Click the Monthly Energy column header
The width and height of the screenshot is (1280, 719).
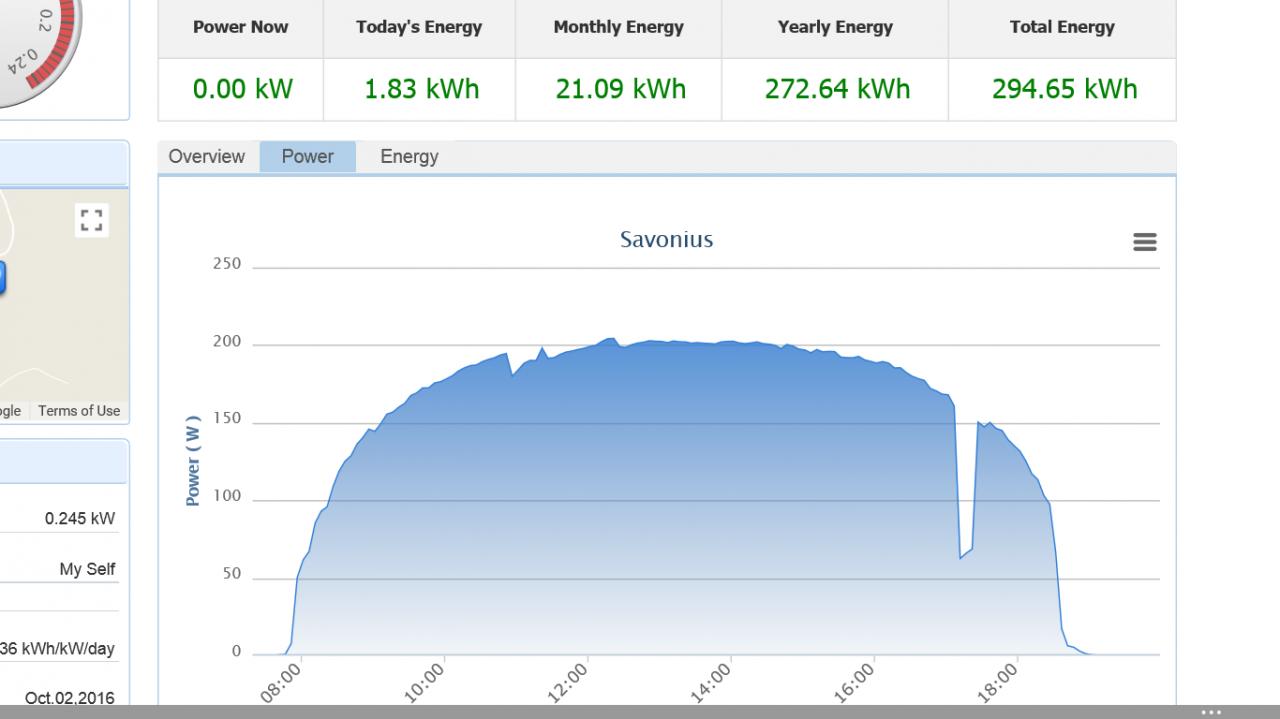point(619,28)
